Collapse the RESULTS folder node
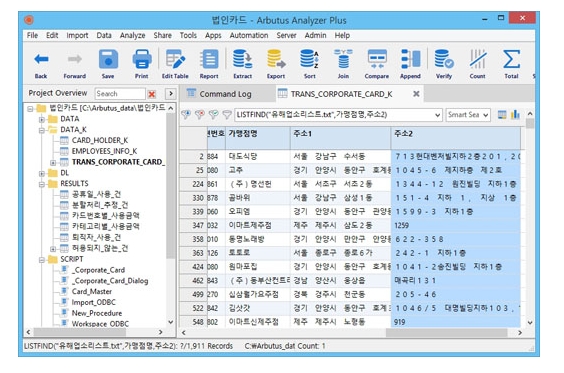The image size is (564, 373). 42,184
